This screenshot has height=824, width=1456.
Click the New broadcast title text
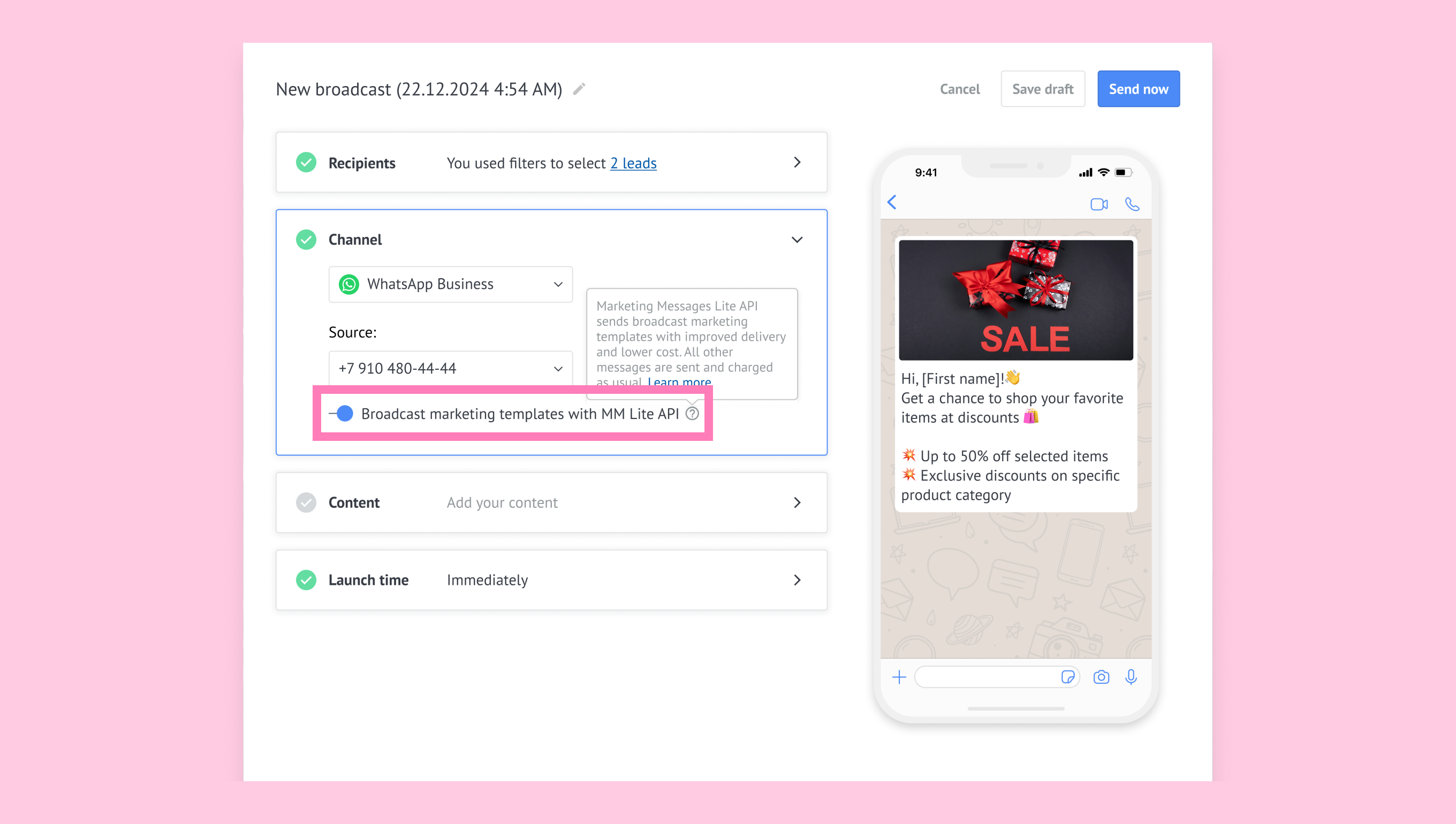[419, 89]
